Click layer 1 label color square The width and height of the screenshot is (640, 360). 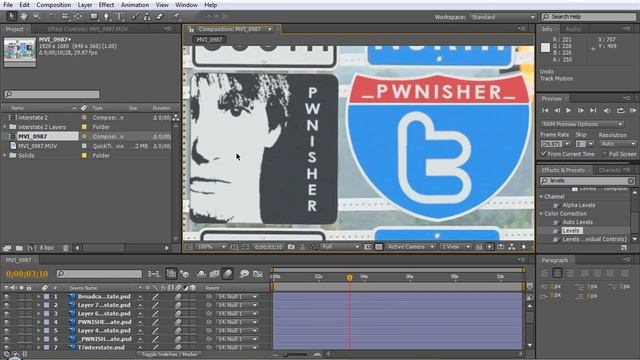[46, 297]
